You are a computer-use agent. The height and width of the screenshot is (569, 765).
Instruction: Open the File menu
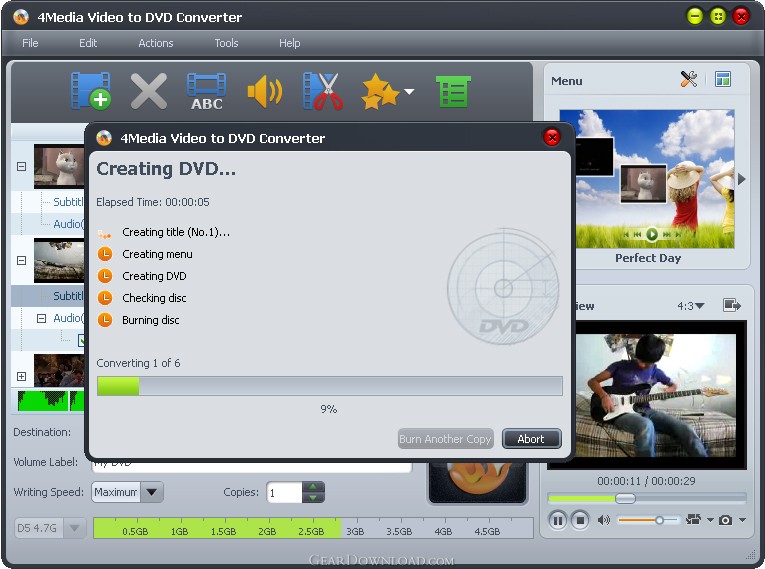(x=30, y=43)
